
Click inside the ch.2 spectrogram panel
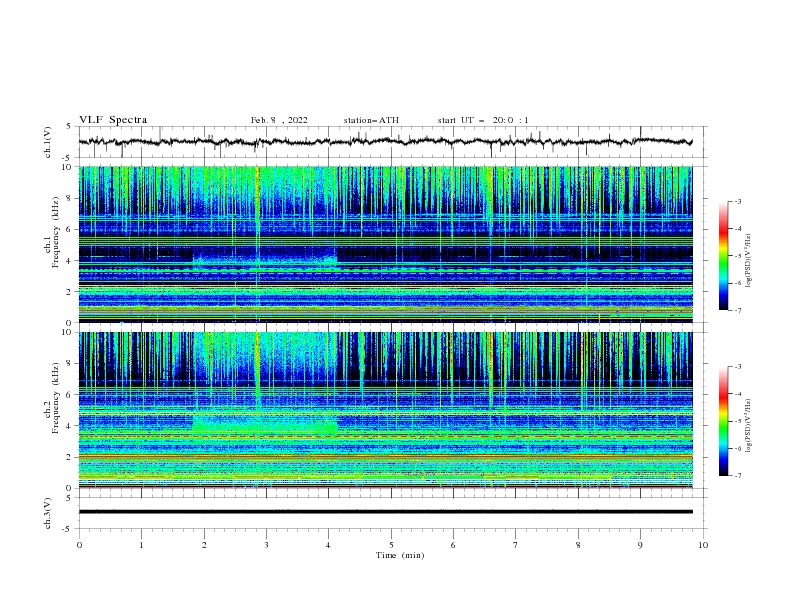pos(385,410)
